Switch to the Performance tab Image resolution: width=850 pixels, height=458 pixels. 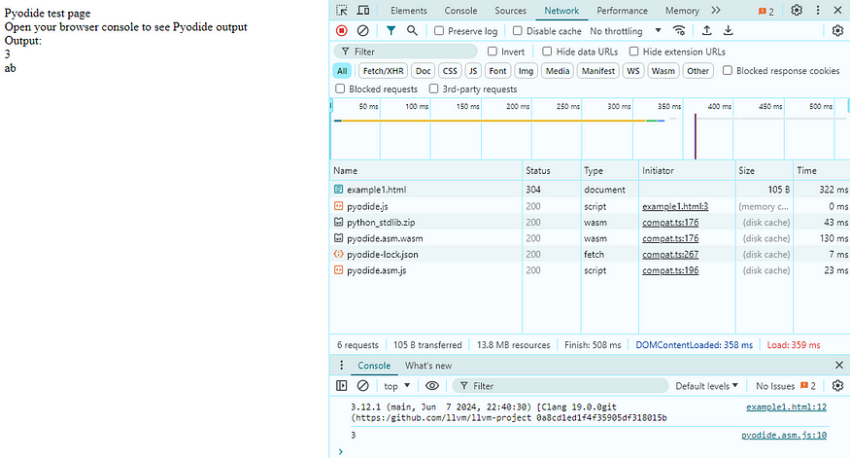pyautogui.click(x=622, y=10)
